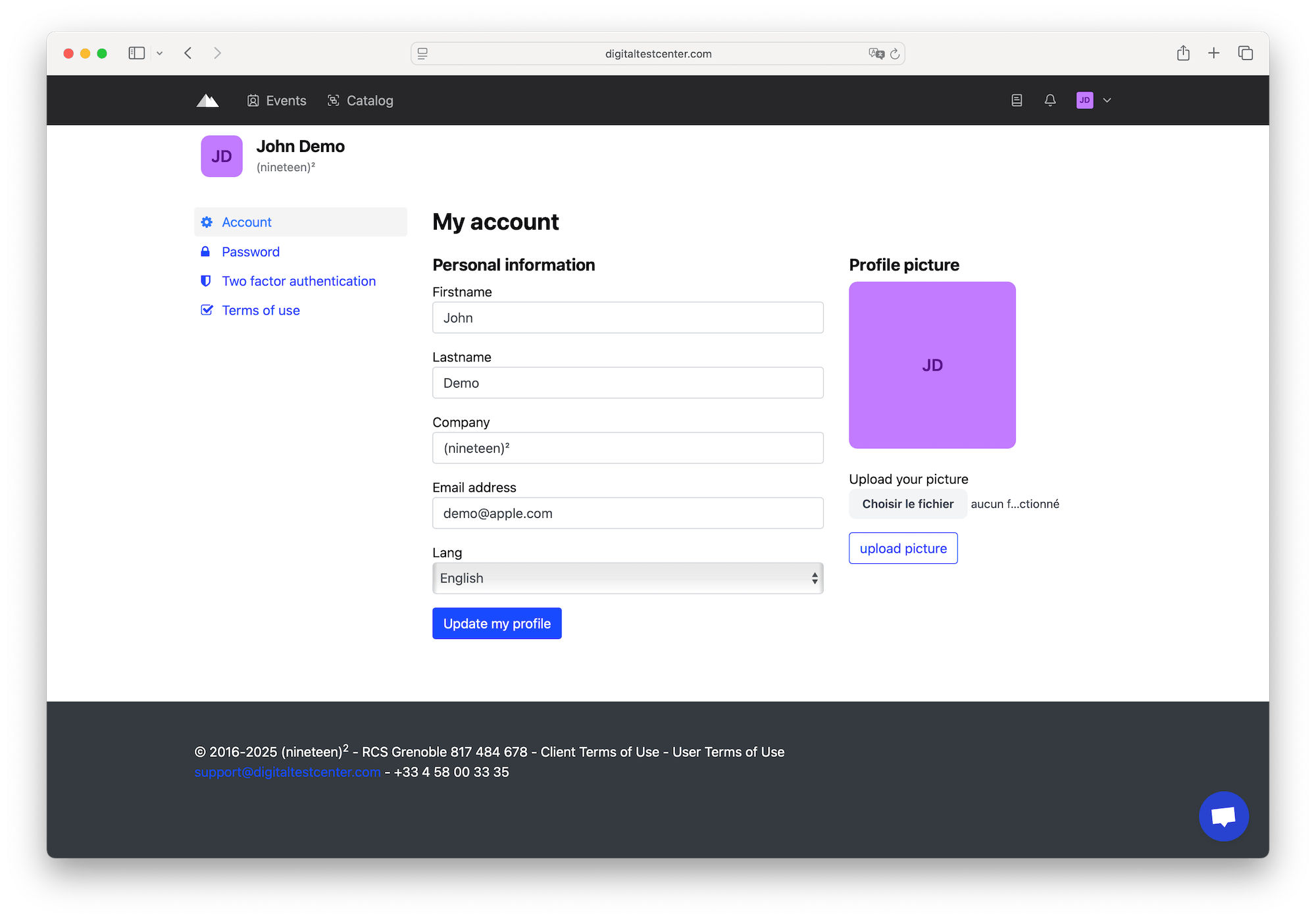Image resolution: width=1316 pixels, height=920 pixels.
Task: Click into the Firstname field
Action: coord(627,318)
